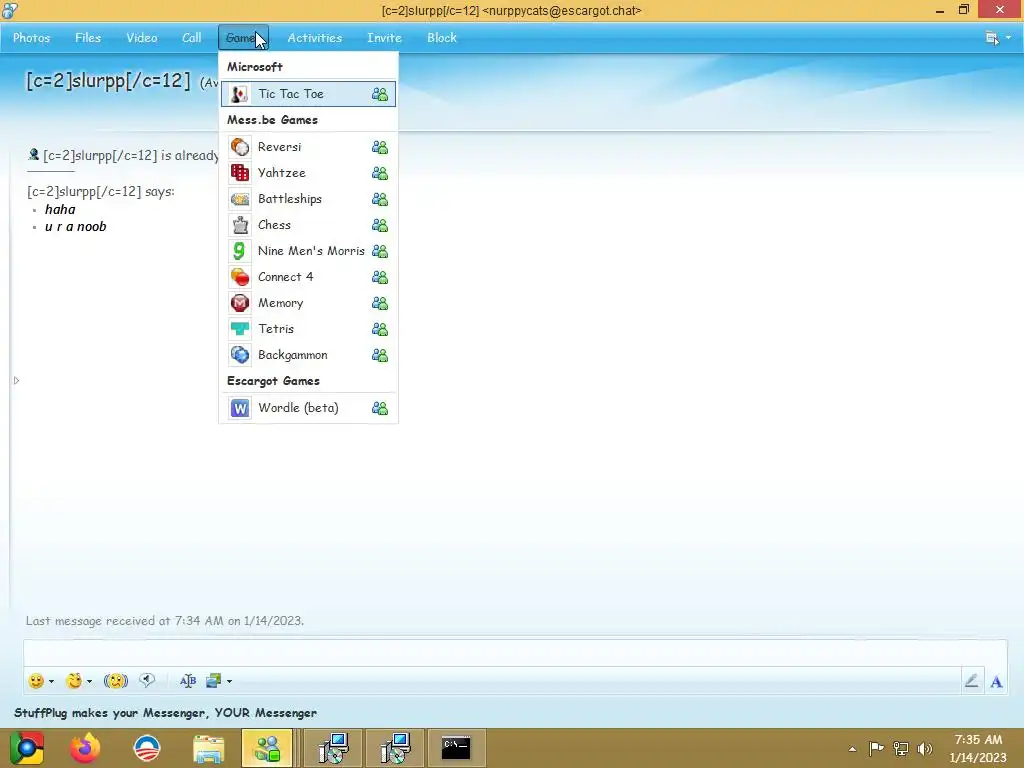The height and width of the screenshot is (768, 1024).
Task: Insert an emoticon with the smiley icon
Action: click(36, 681)
